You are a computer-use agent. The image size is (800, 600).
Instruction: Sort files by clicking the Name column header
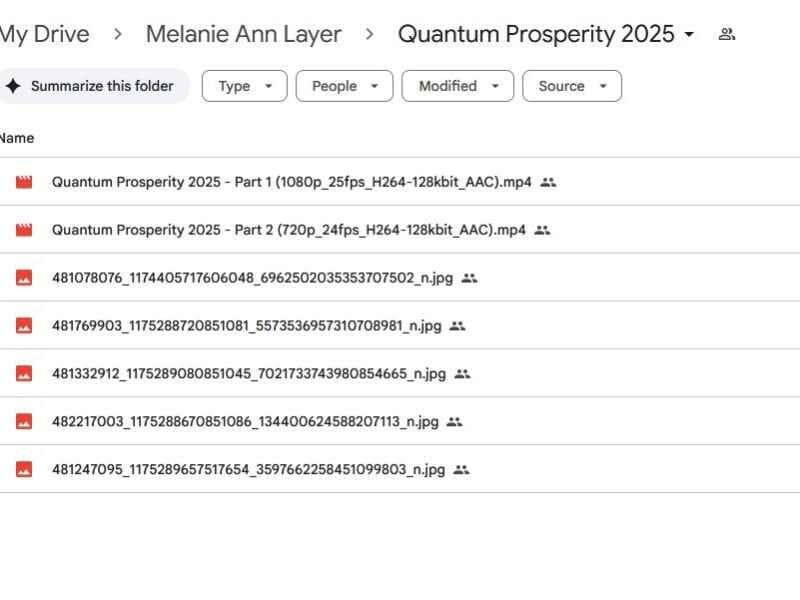tap(17, 138)
